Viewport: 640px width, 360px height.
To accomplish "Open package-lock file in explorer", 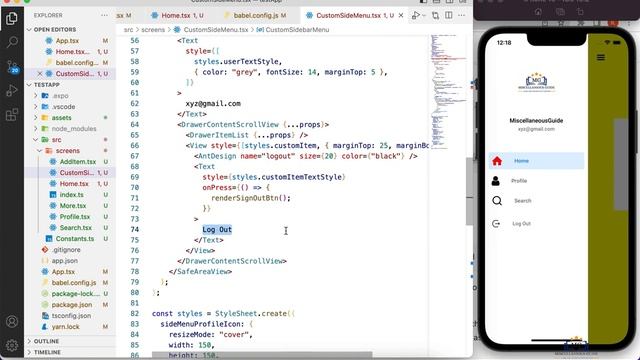I will pos(76,293).
